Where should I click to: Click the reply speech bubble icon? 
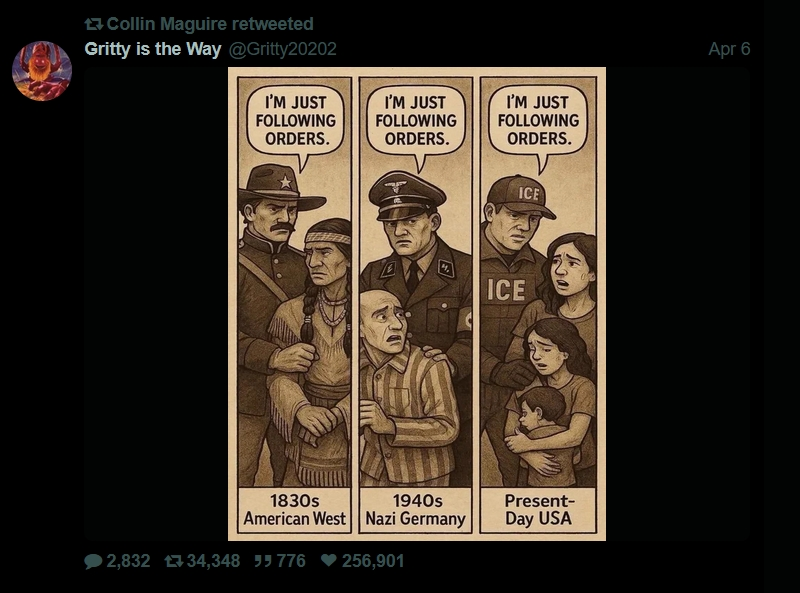(x=93, y=561)
